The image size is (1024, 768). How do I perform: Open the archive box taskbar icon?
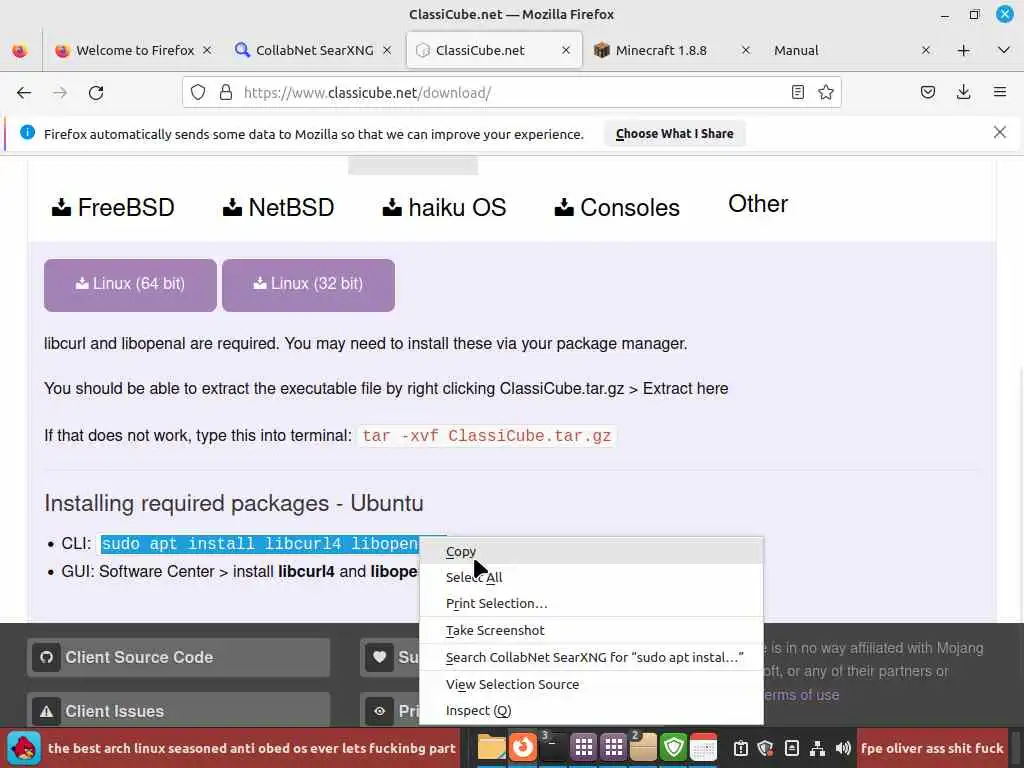pyautogui.click(x=643, y=748)
